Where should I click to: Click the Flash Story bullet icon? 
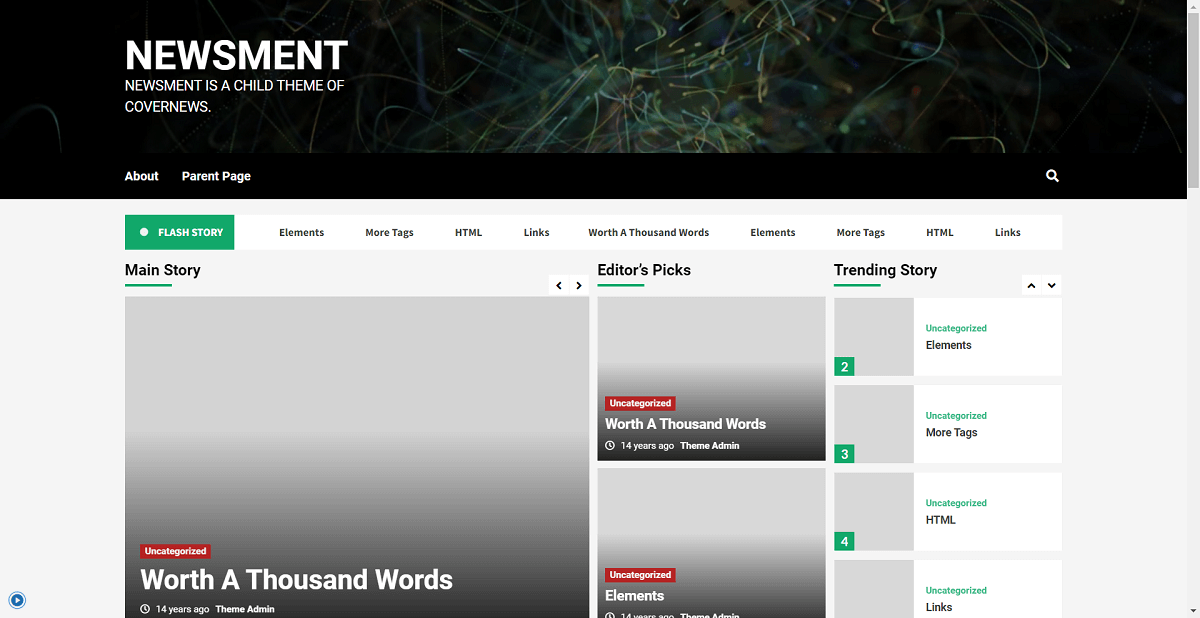pos(143,231)
